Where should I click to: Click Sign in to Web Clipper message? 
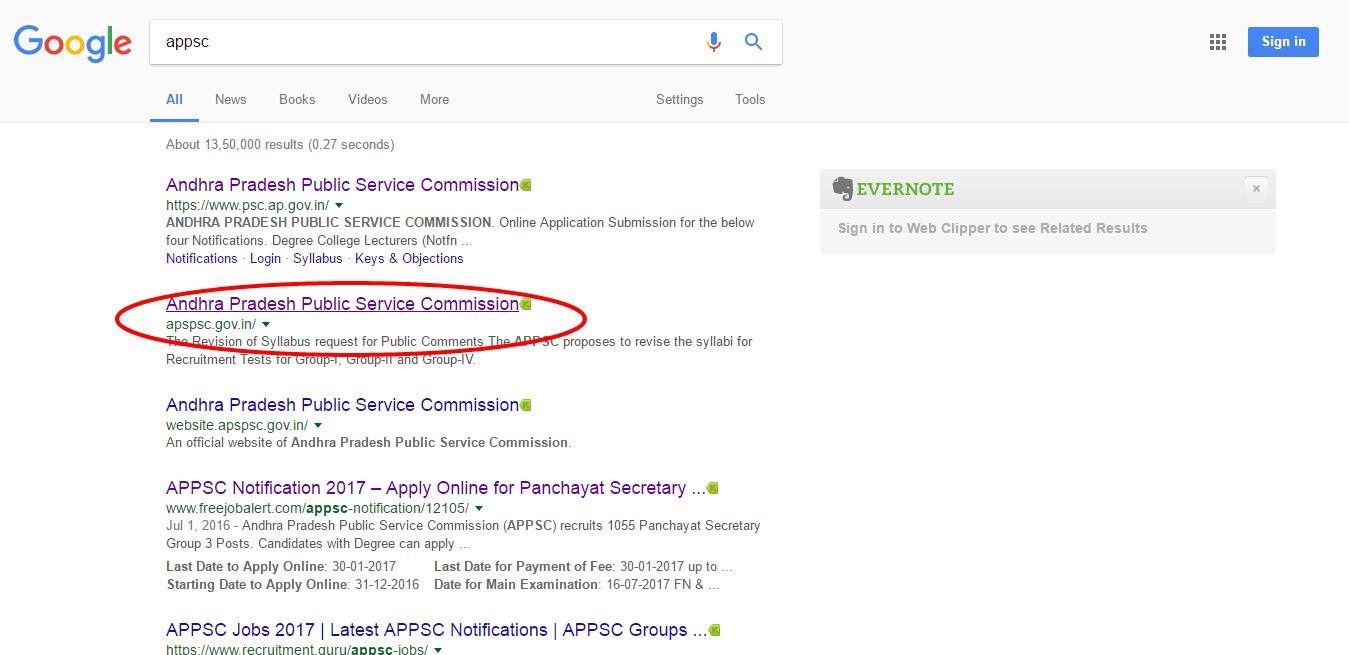point(993,228)
